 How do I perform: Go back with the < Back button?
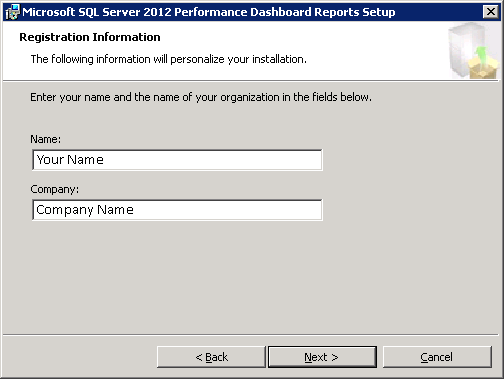point(211,357)
